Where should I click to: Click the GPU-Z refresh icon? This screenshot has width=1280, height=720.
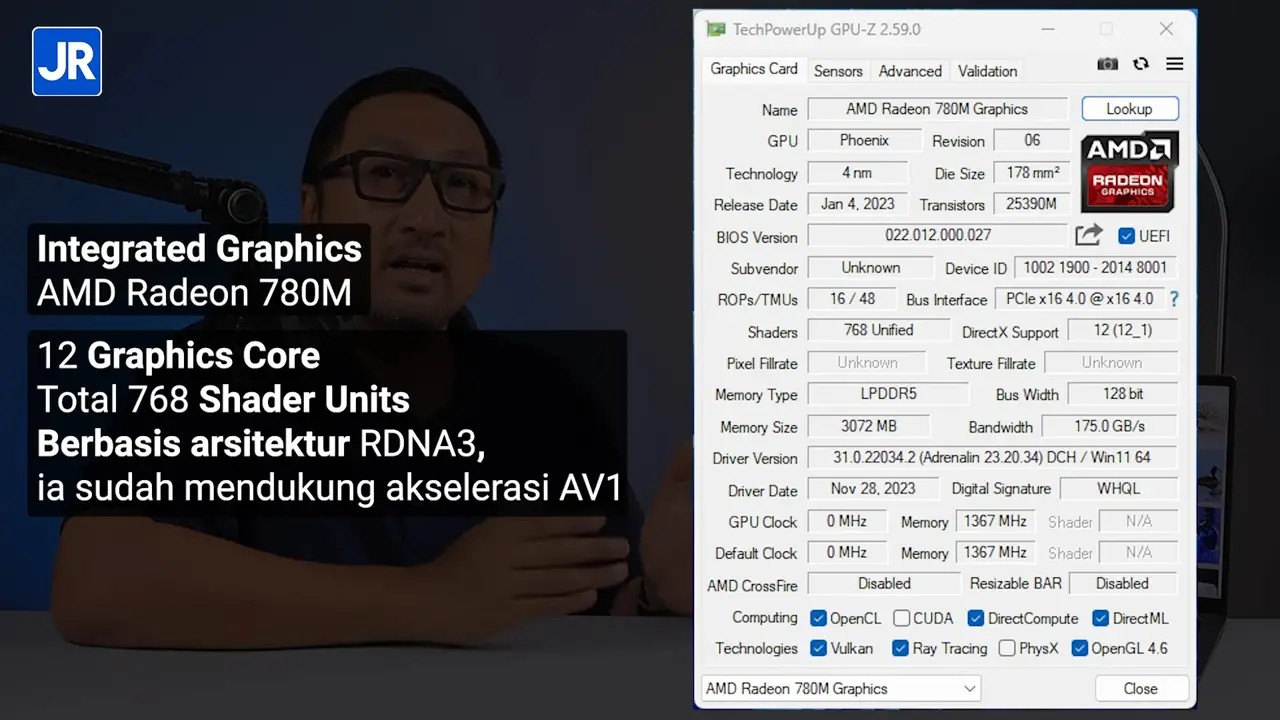click(1141, 64)
